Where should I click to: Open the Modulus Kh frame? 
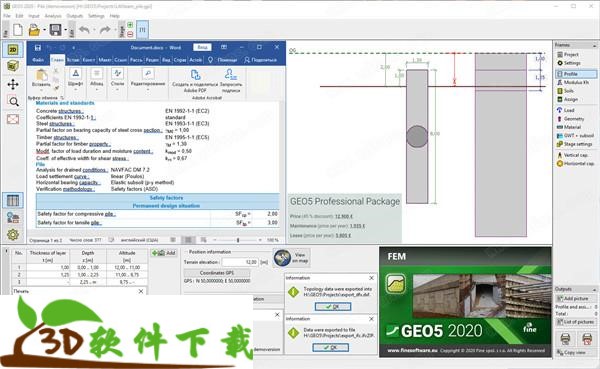click(573, 82)
